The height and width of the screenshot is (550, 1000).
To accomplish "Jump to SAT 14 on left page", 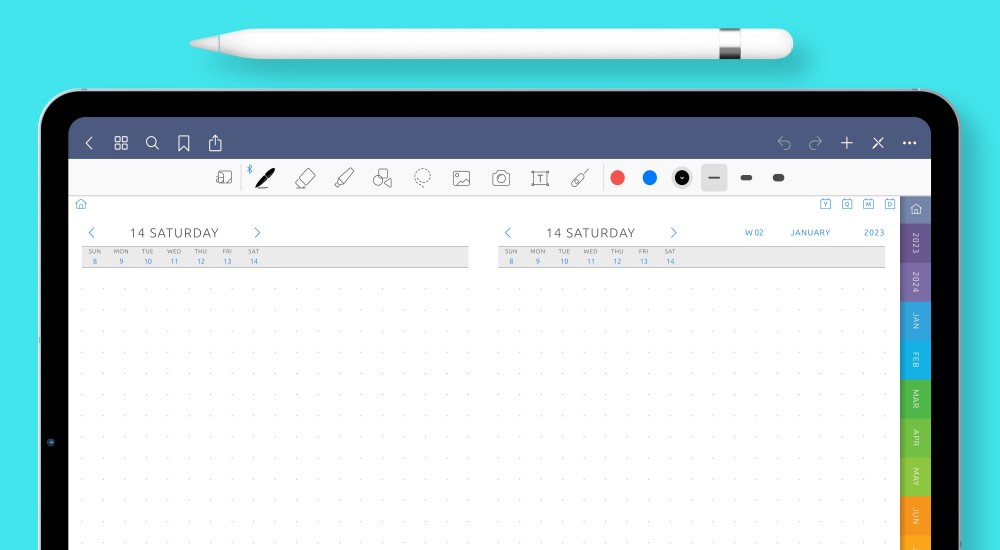I will point(254,256).
